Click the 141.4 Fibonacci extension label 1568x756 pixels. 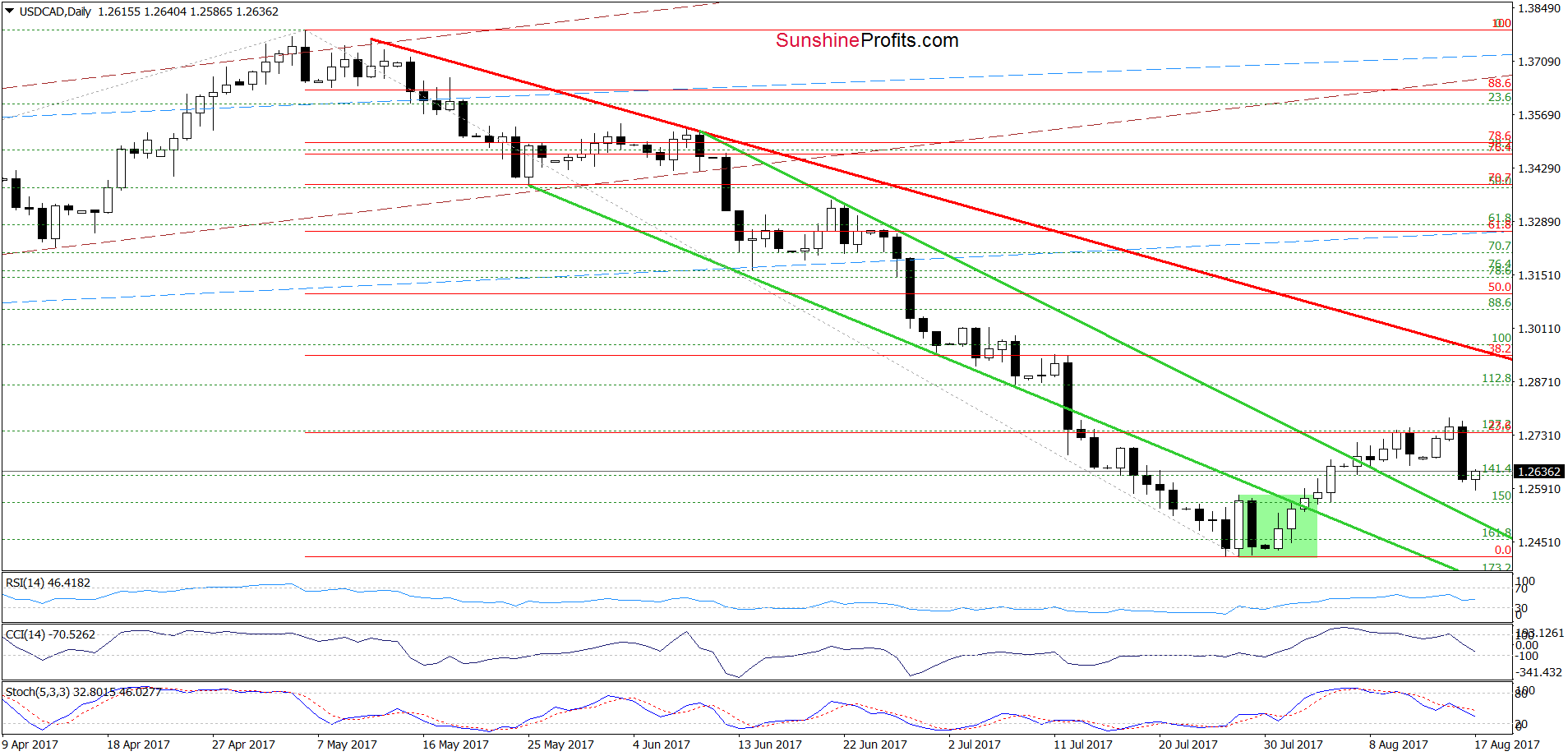coord(1497,468)
